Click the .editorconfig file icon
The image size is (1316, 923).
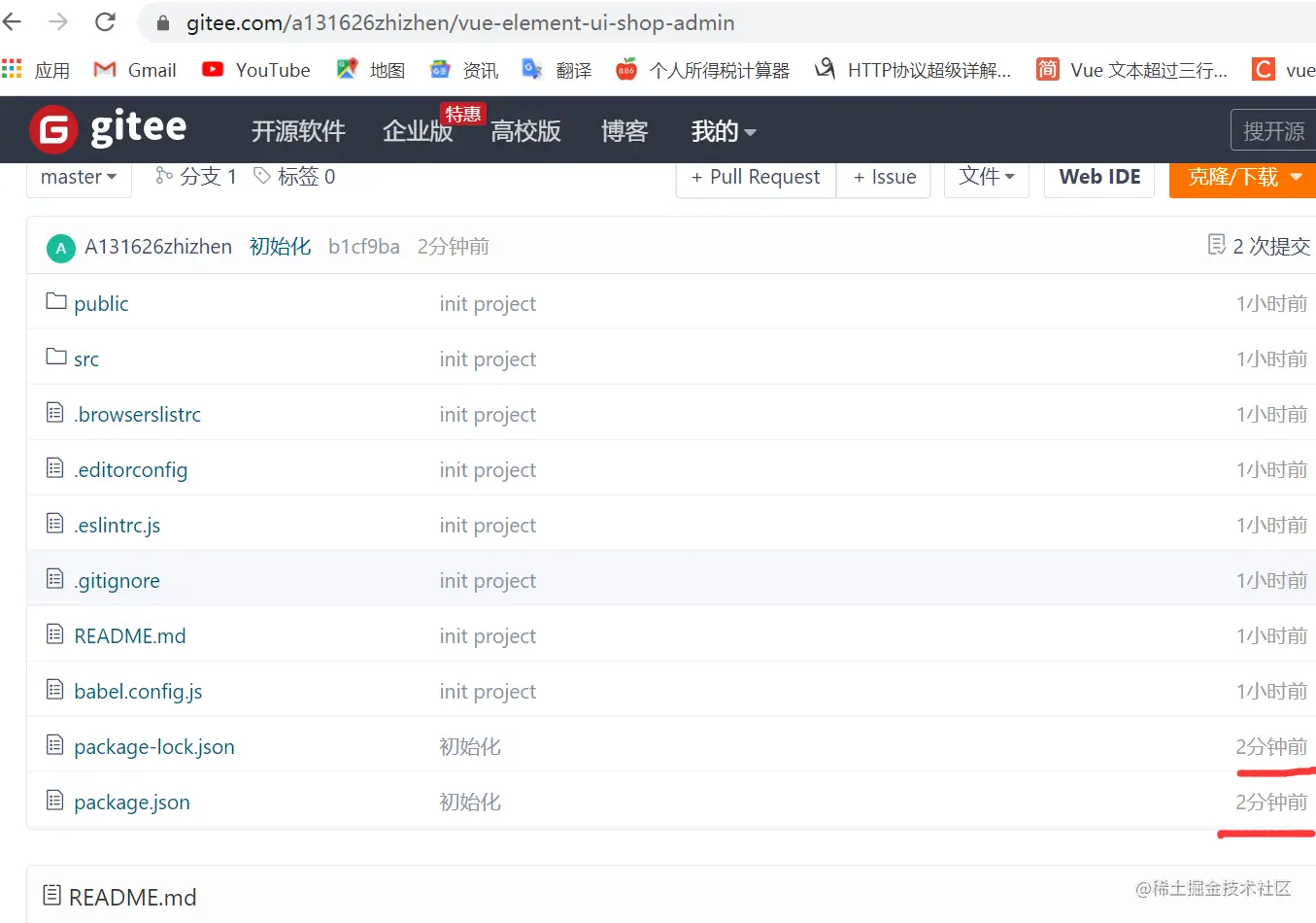coord(55,468)
